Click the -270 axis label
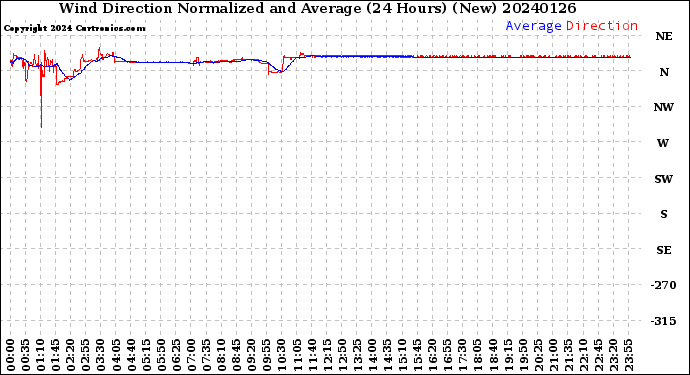Screen dimensions: 690x375 [x=664, y=285]
